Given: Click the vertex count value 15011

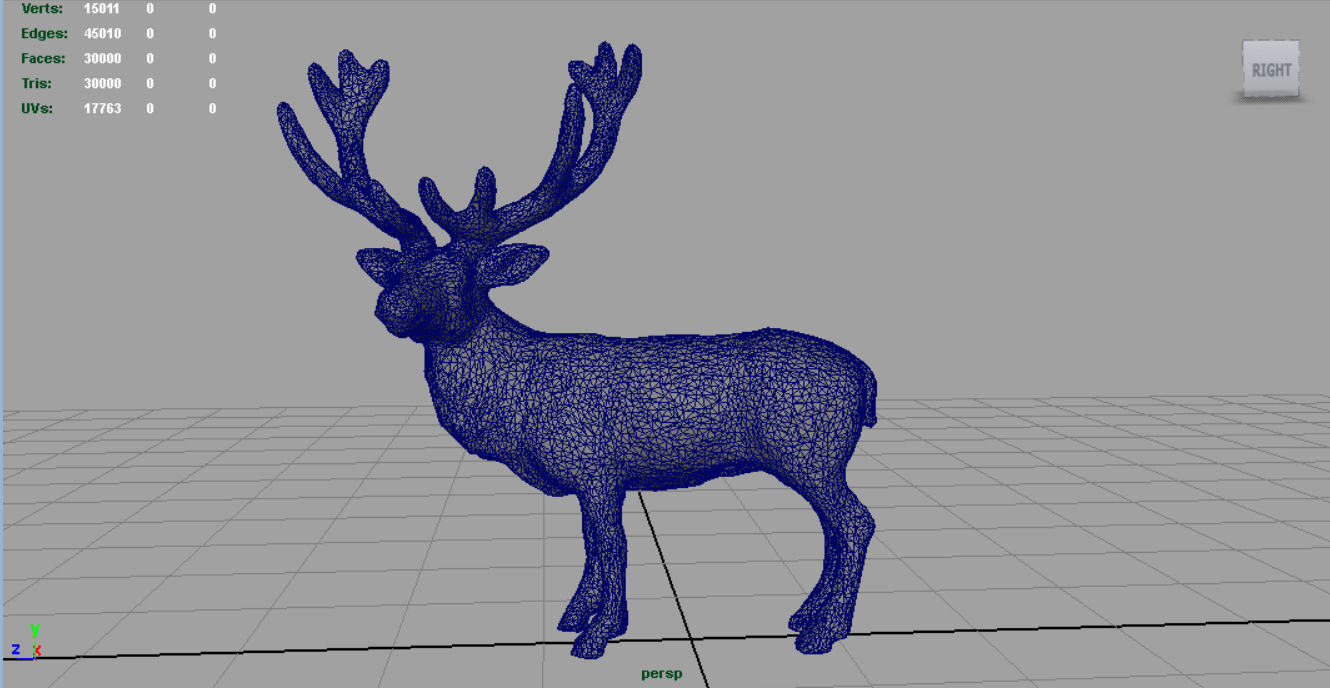Looking at the screenshot, I should click(102, 9).
